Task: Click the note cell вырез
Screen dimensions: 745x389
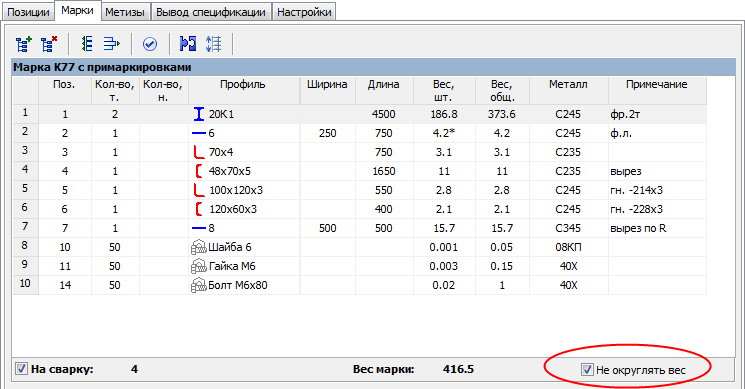Action: coord(657,171)
